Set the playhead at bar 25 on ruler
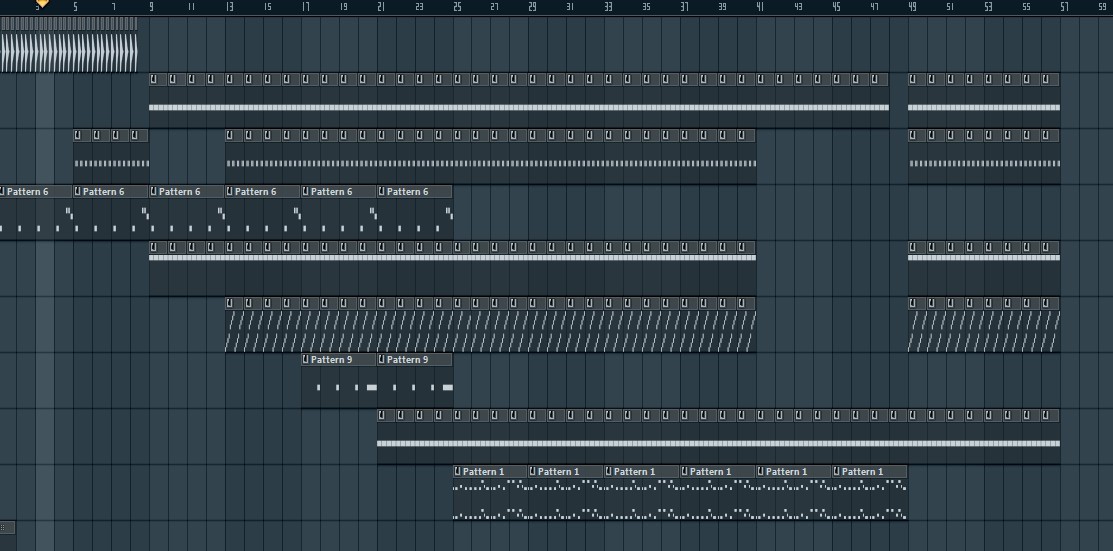 pyautogui.click(x=456, y=7)
